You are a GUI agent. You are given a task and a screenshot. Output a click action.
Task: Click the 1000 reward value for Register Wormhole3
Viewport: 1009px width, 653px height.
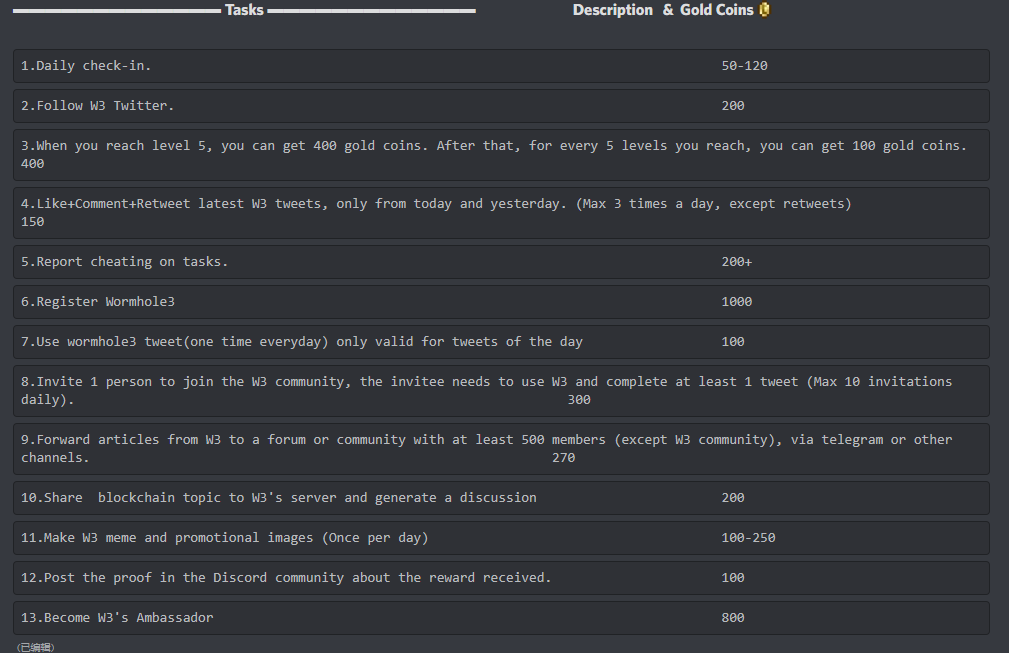tap(736, 302)
